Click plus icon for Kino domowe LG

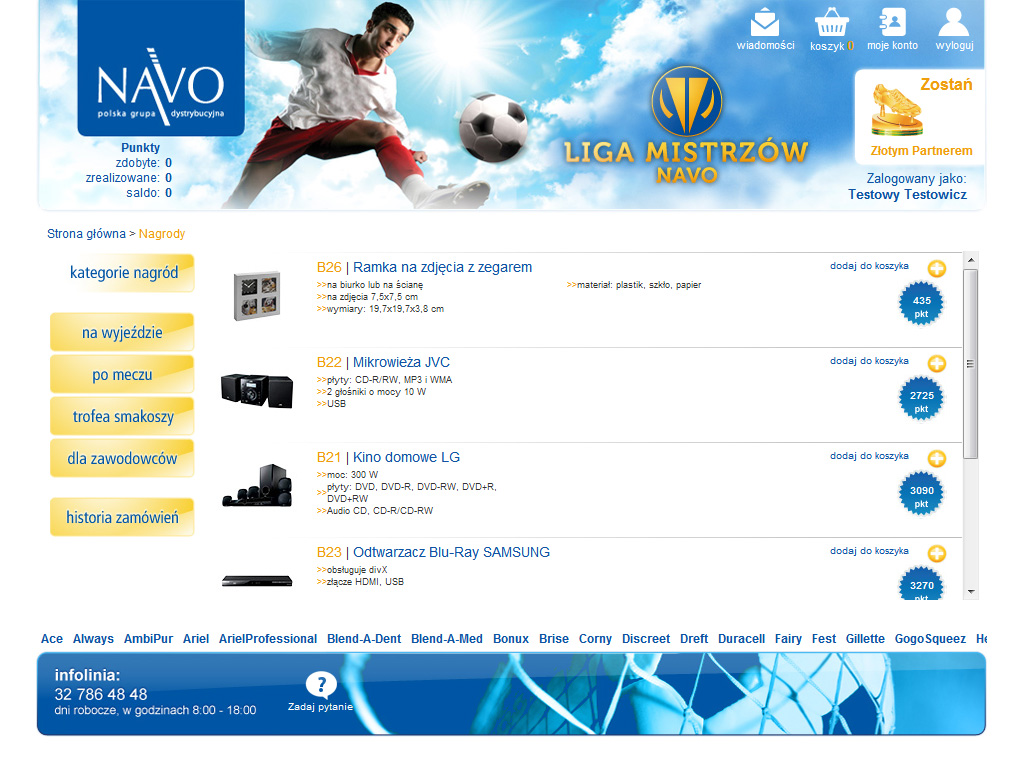tap(937, 459)
